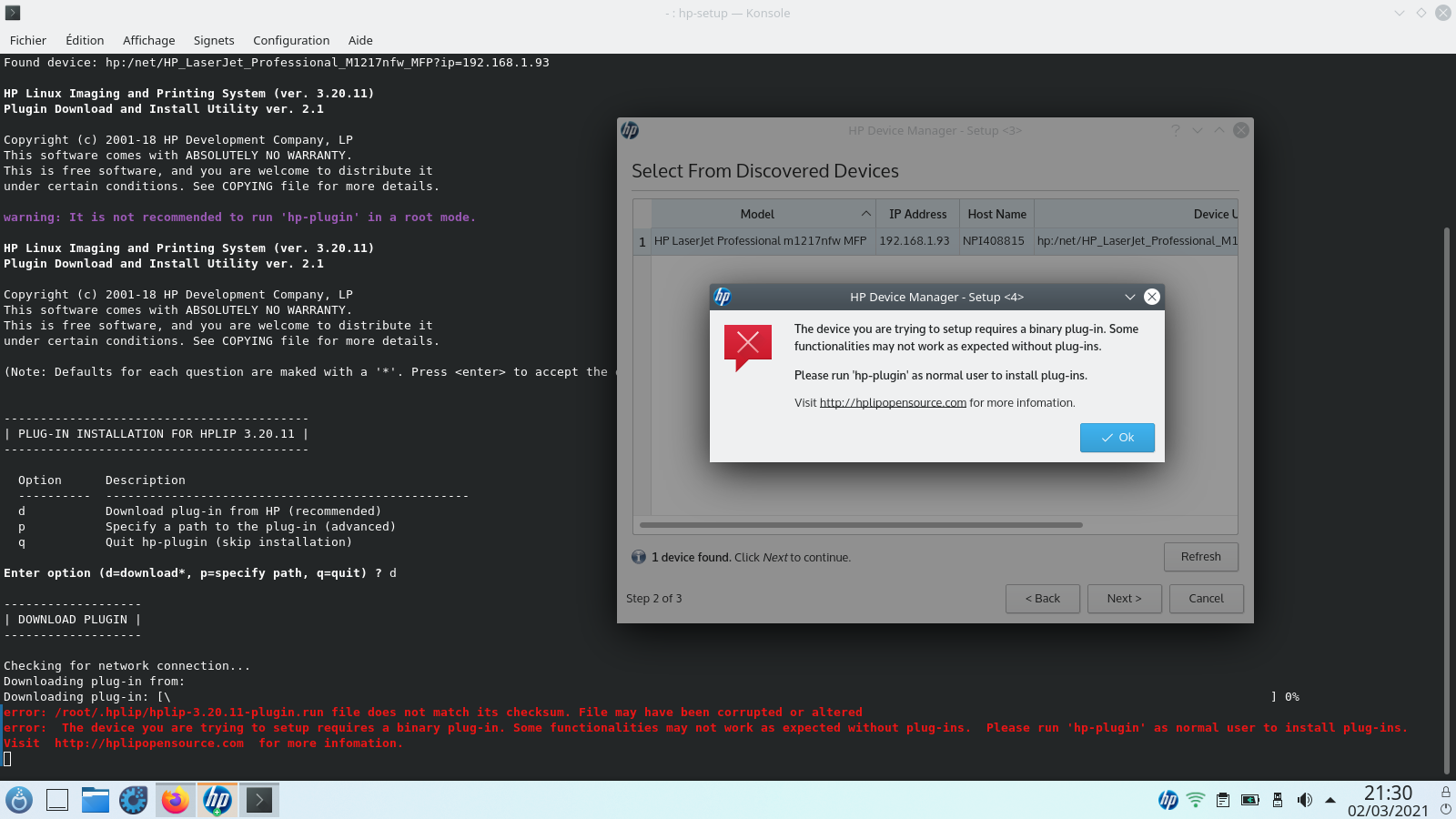Click Refresh in the Setup <3> window
This screenshot has width=1456, height=819.
1200,557
